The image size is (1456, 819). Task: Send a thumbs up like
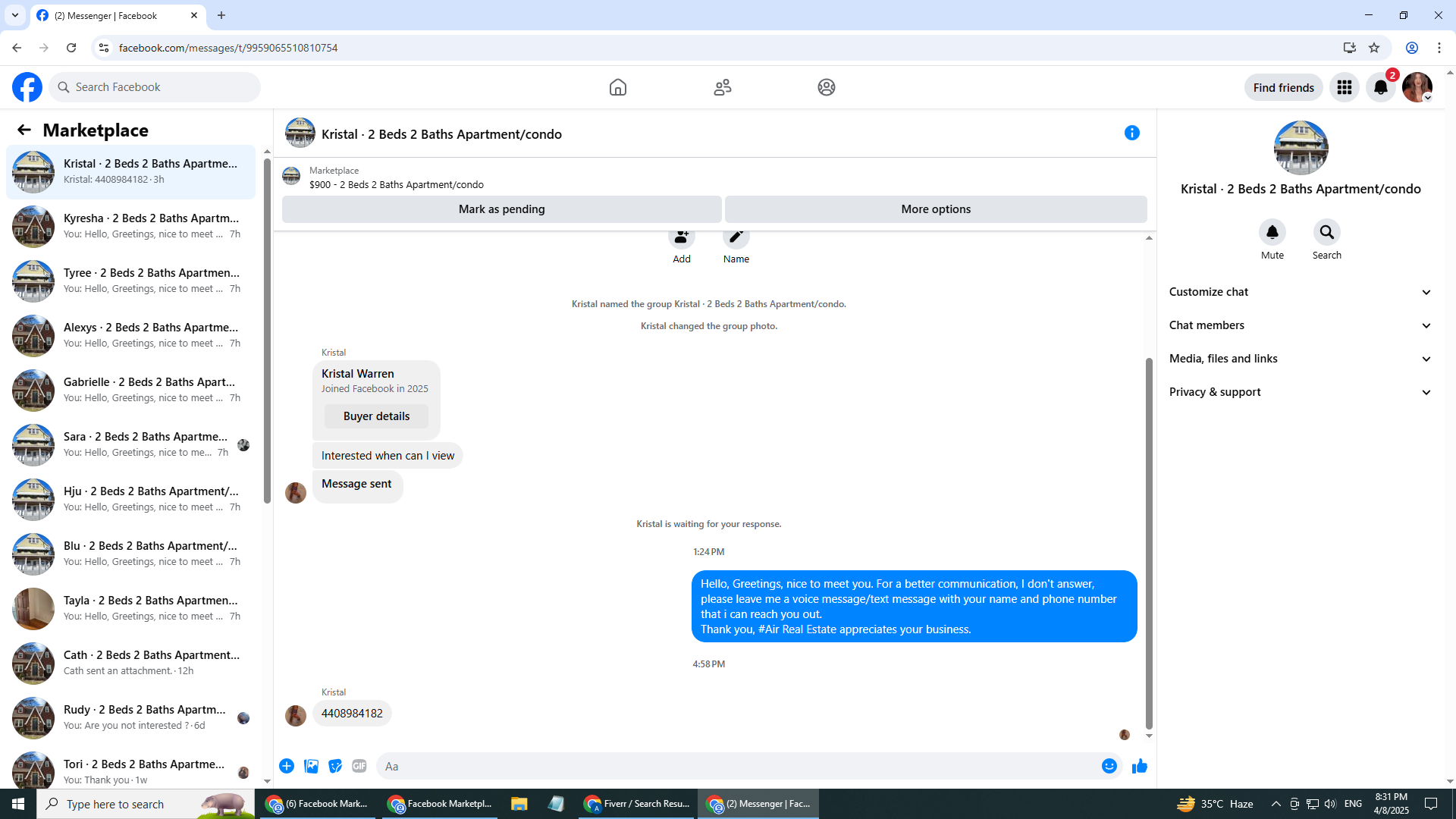[1139, 766]
